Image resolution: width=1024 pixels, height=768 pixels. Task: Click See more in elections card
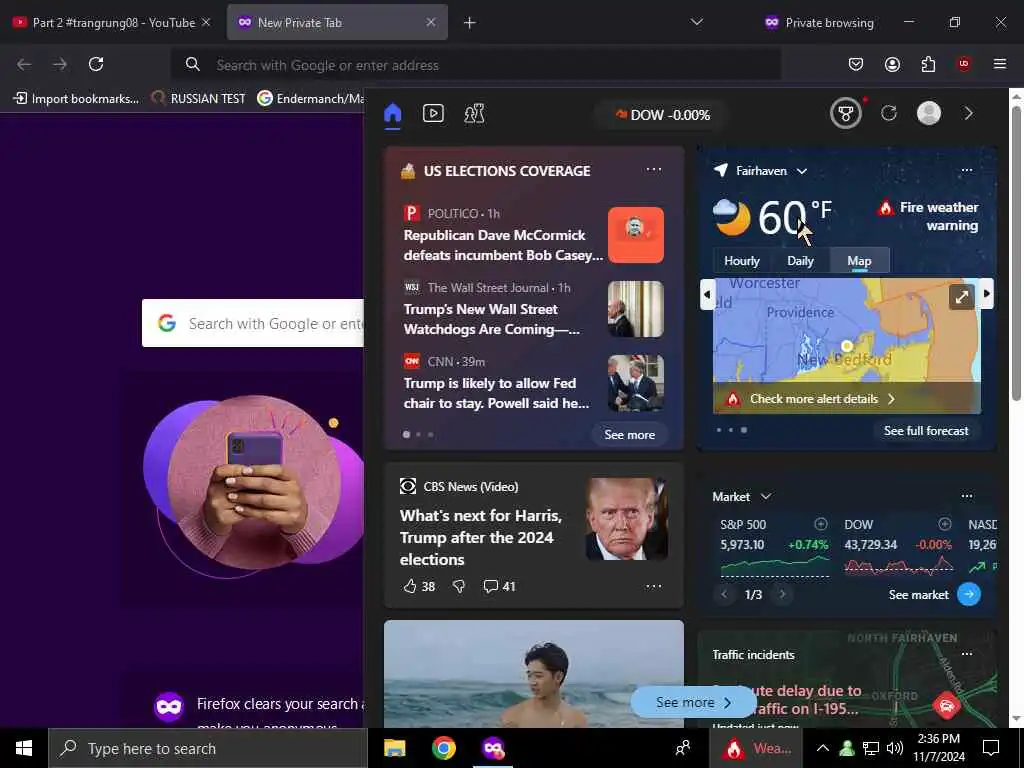[630, 434]
